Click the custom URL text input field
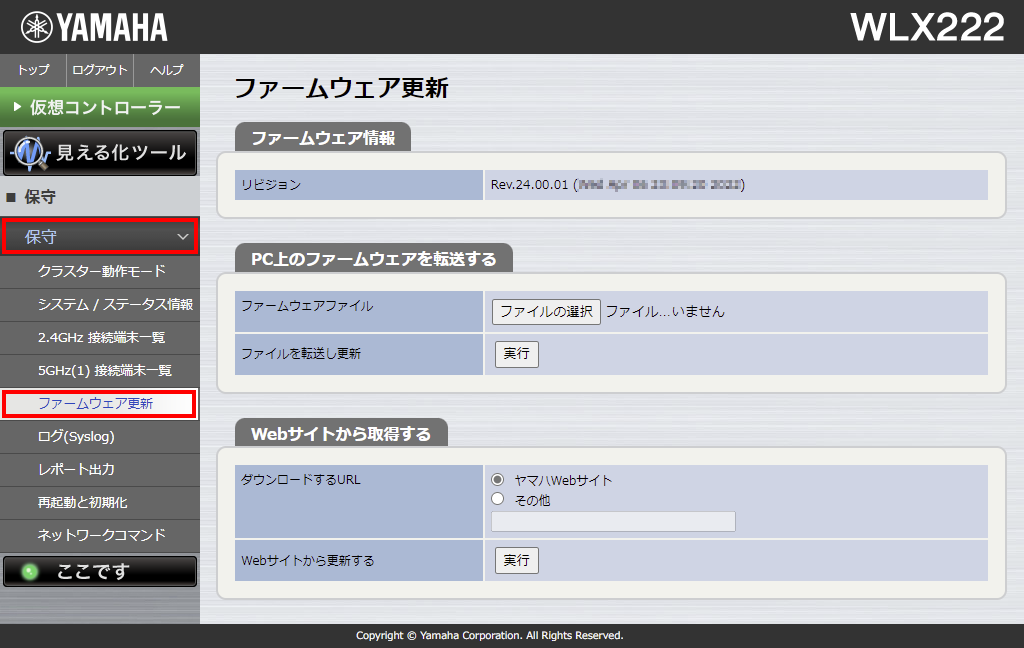 click(612, 520)
